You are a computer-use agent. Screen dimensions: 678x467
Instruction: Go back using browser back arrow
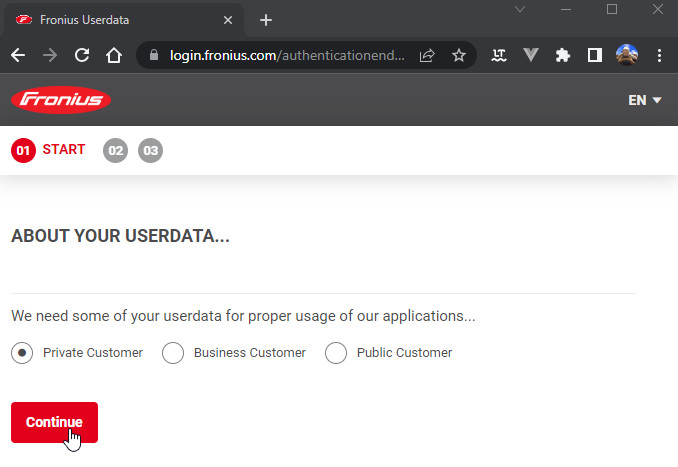click(18, 56)
